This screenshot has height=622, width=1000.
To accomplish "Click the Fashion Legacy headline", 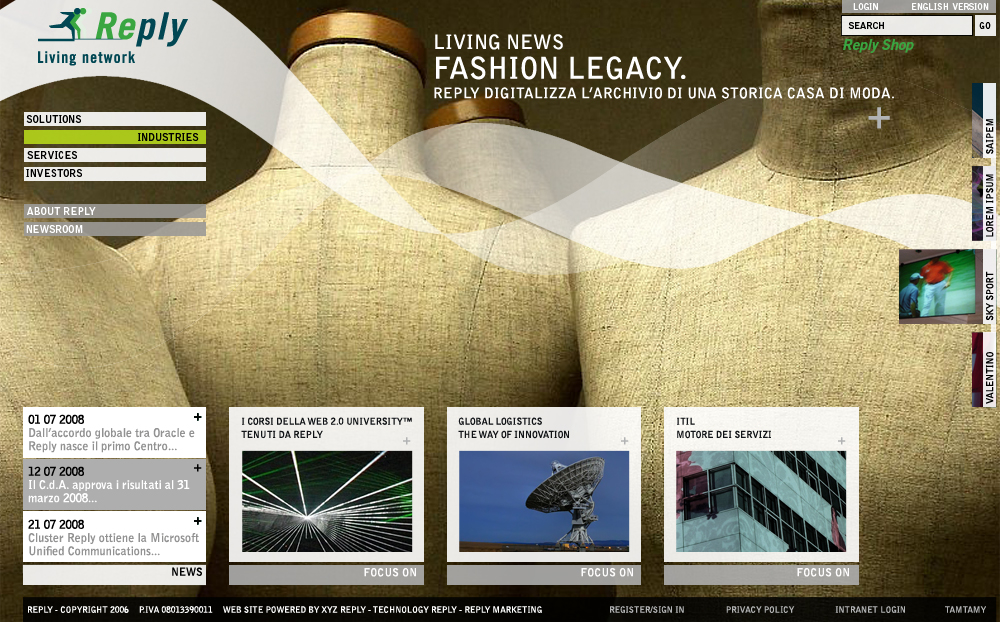I will pyautogui.click(x=560, y=68).
